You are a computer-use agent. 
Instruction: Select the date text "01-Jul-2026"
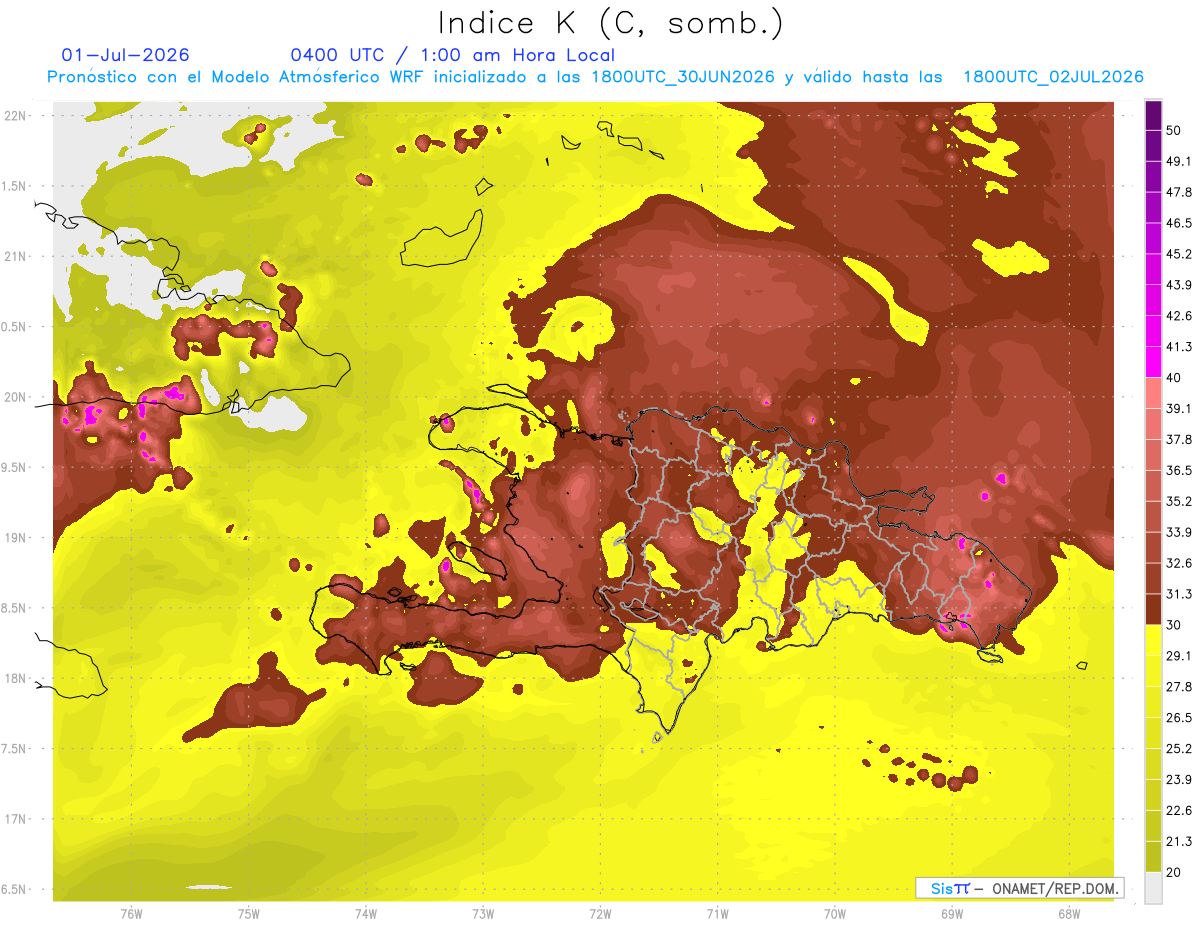(125, 55)
